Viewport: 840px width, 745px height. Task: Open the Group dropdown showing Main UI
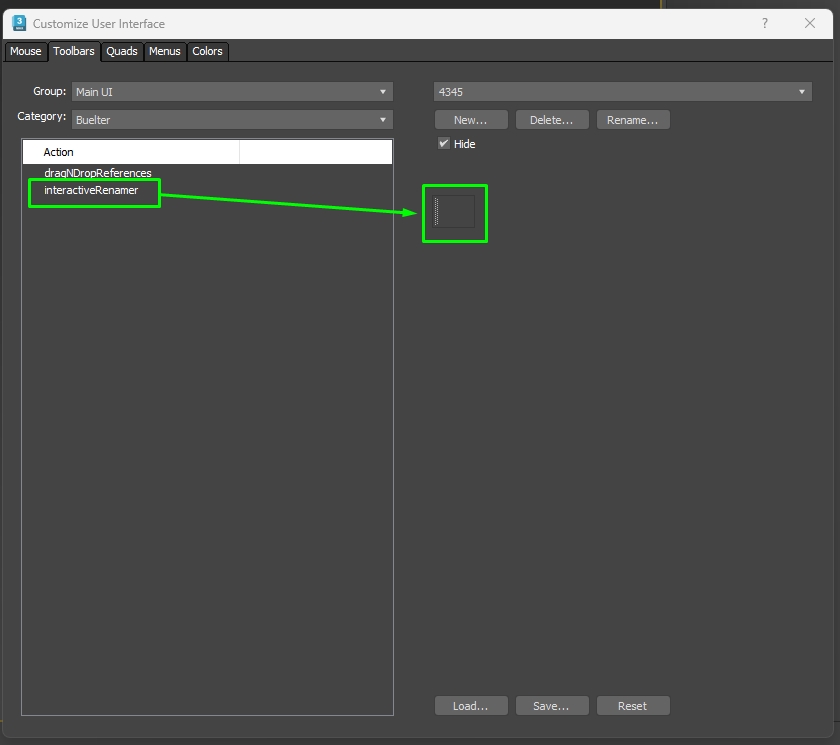point(232,92)
